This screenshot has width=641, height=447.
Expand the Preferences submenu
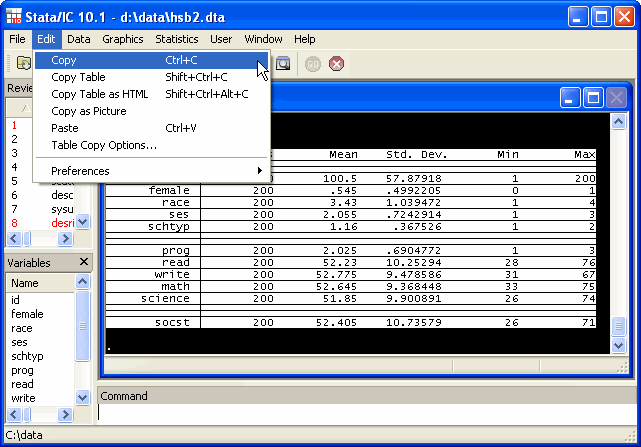click(152, 171)
